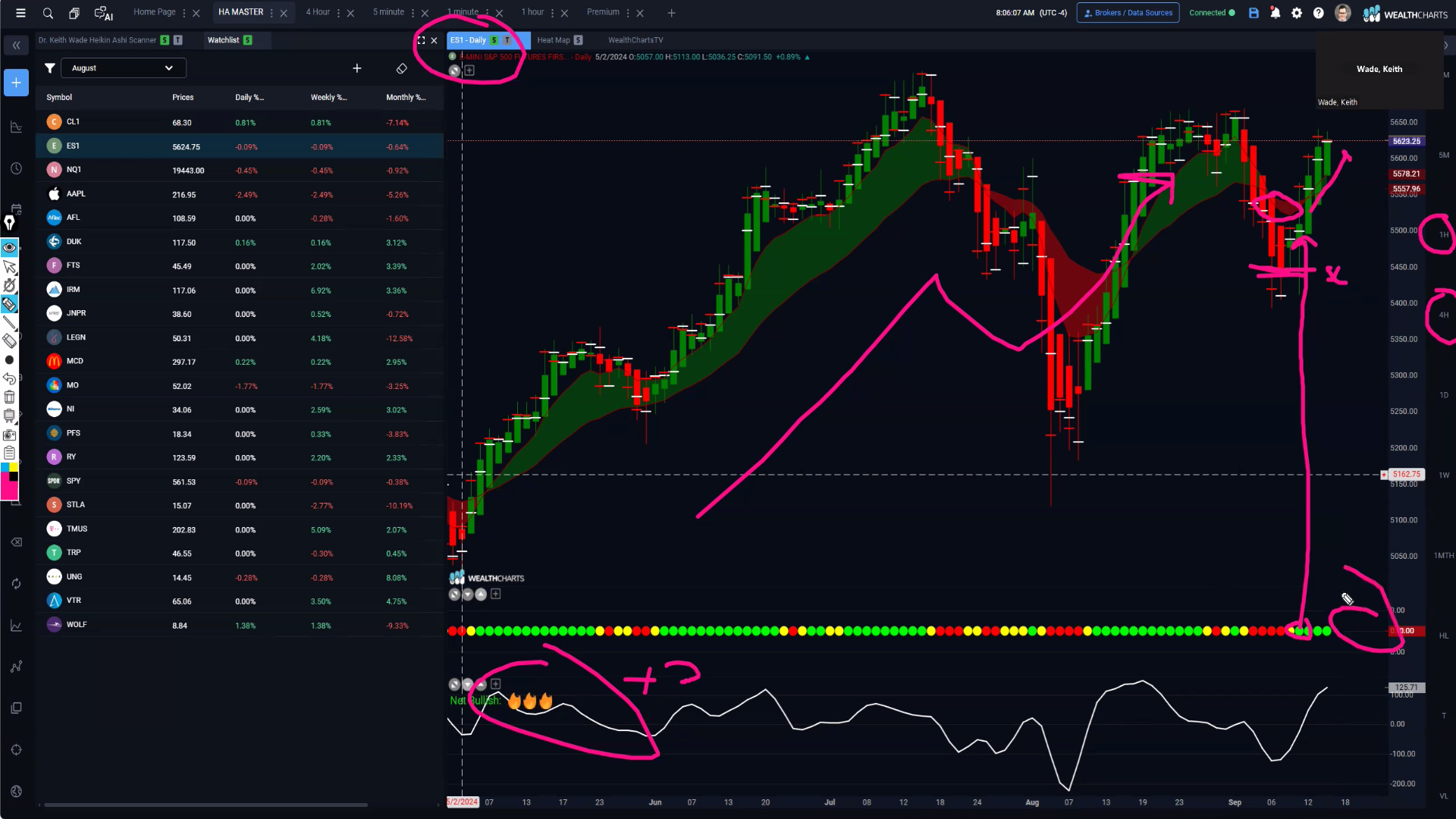The image size is (1456, 819).
Task: Open the WealthChartsTV tab
Action: 635,40
